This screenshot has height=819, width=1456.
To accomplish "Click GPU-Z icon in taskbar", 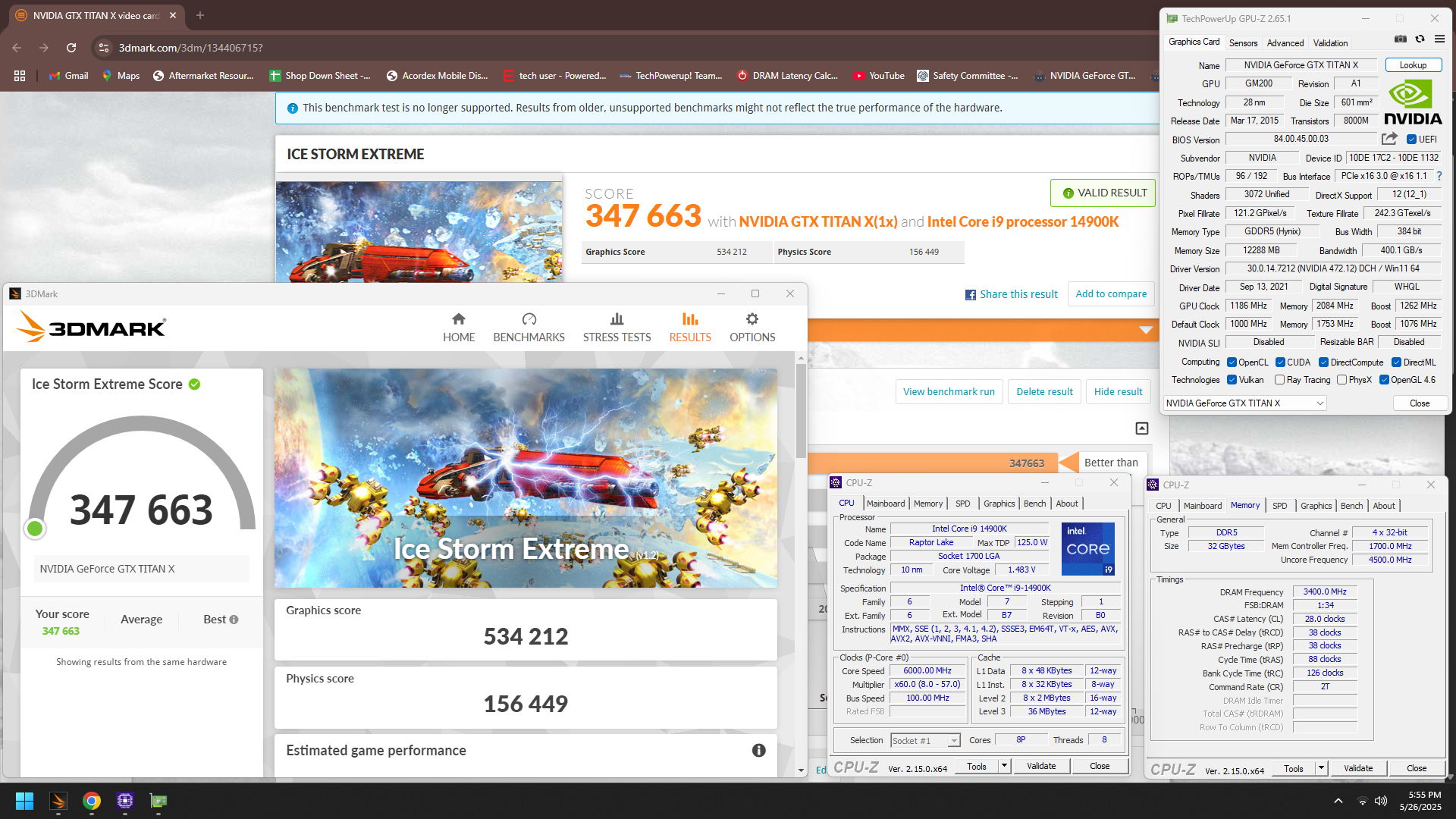I will [x=158, y=801].
